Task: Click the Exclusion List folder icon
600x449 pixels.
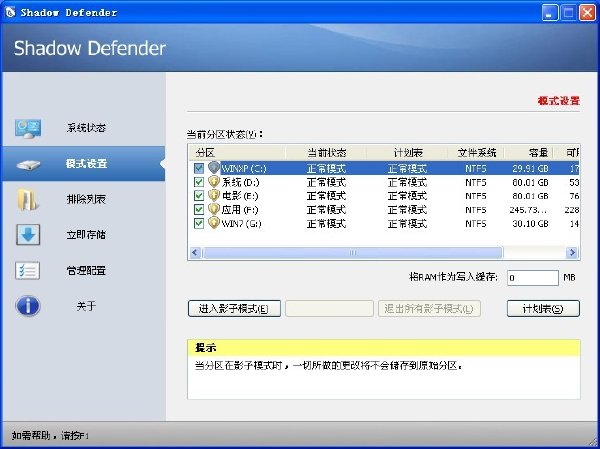Action: (x=28, y=199)
